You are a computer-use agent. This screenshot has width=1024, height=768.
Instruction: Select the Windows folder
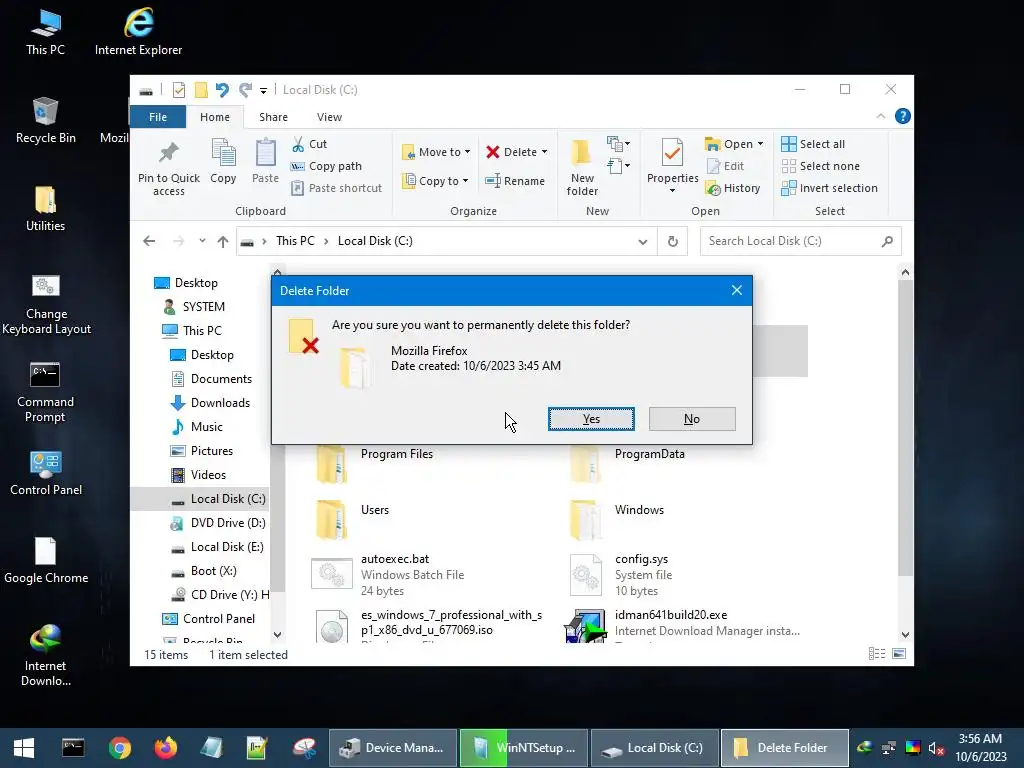pos(617,519)
